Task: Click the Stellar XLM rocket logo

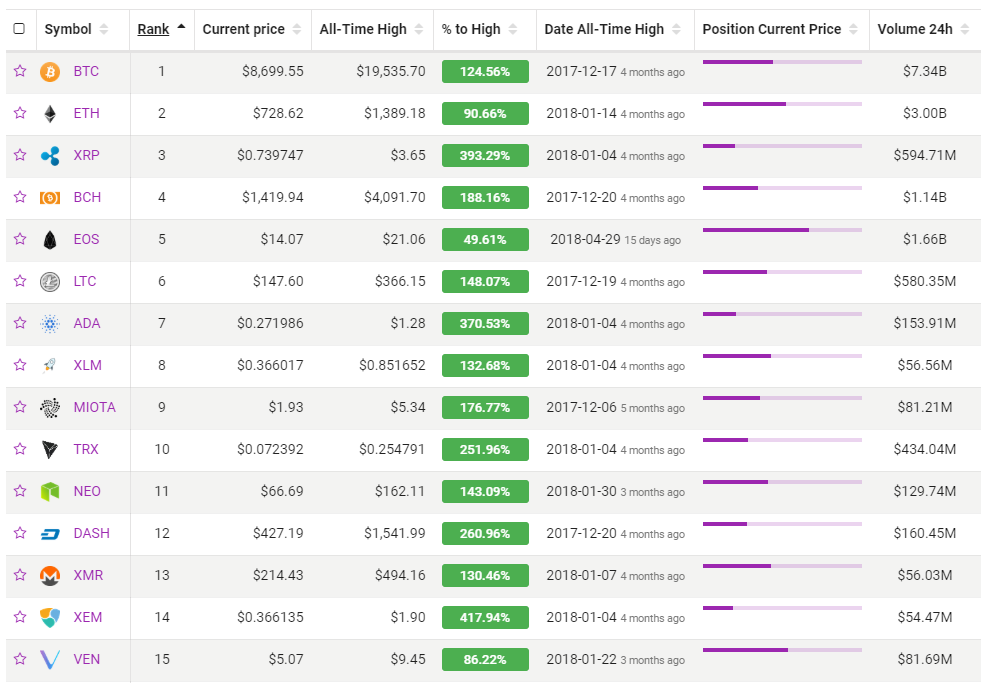Action: (x=50, y=365)
